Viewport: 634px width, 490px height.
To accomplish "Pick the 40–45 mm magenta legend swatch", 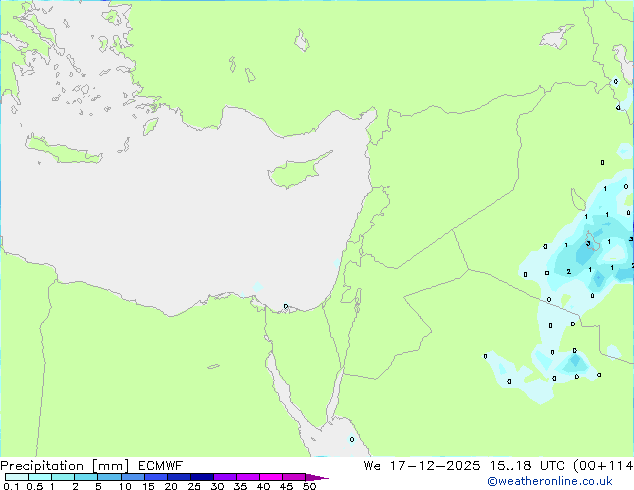I will 271,477.
